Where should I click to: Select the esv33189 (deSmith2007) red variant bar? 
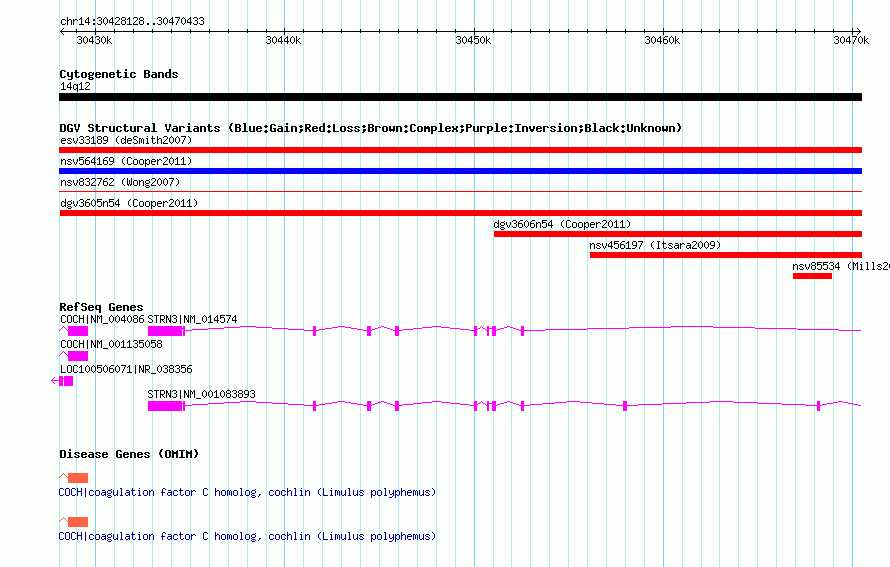(x=460, y=150)
